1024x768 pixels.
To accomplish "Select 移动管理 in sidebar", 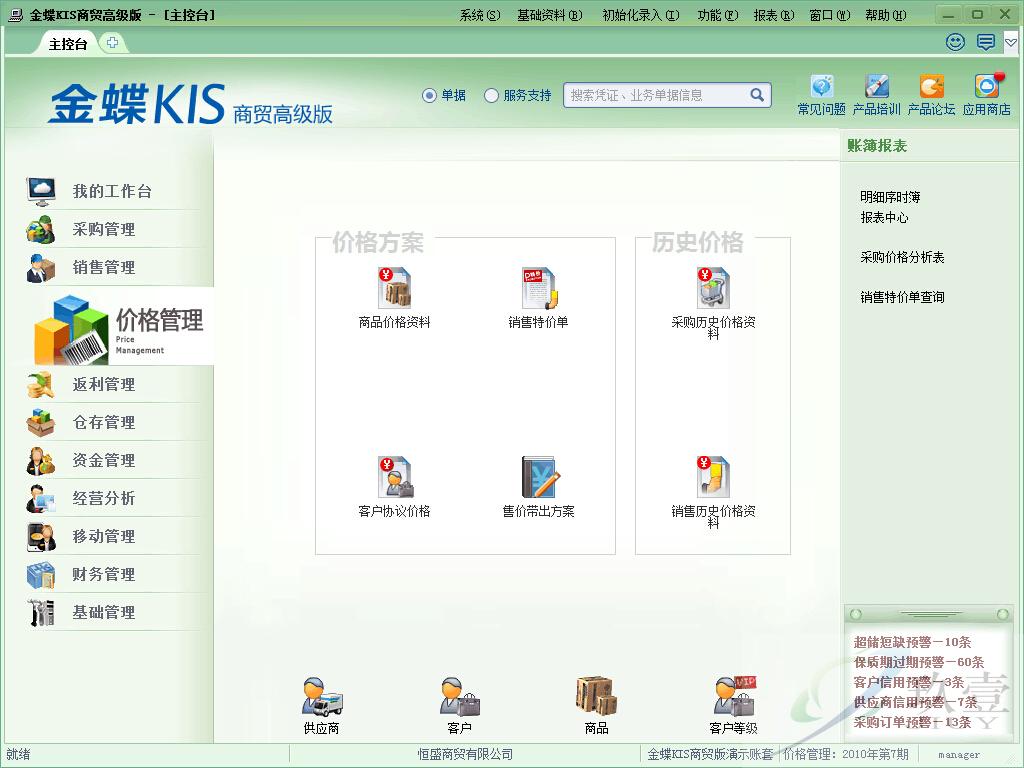I will (x=112, y=536).
